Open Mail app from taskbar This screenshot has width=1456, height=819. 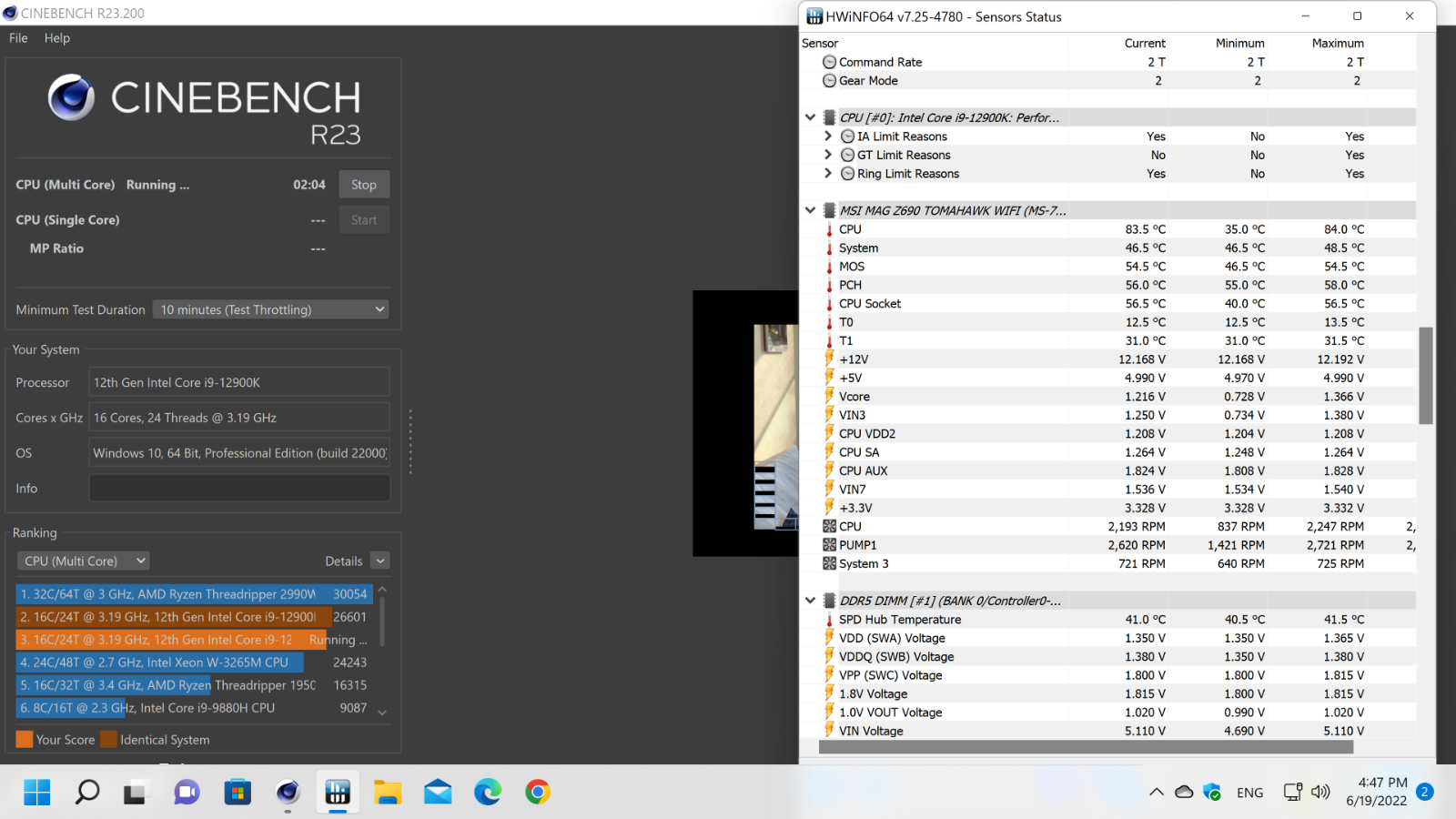point(438,793)
